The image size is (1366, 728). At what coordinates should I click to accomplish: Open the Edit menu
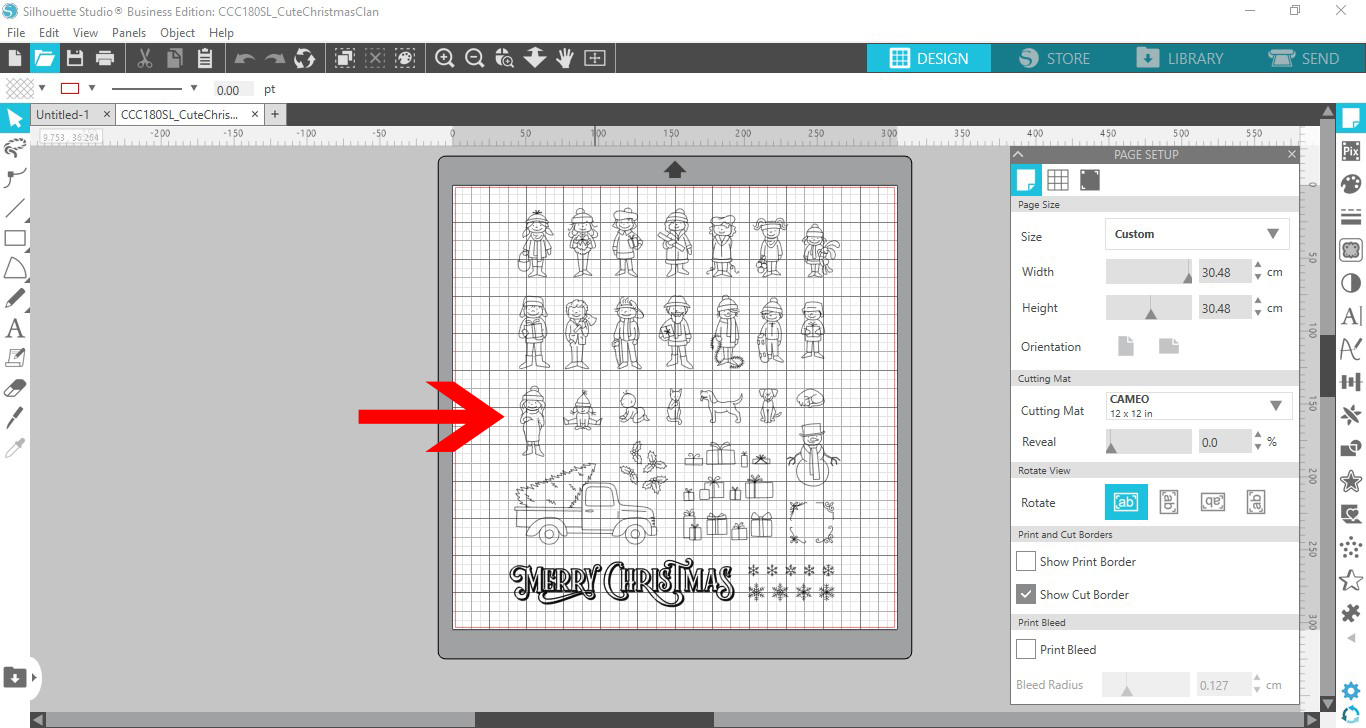point(49,32)
